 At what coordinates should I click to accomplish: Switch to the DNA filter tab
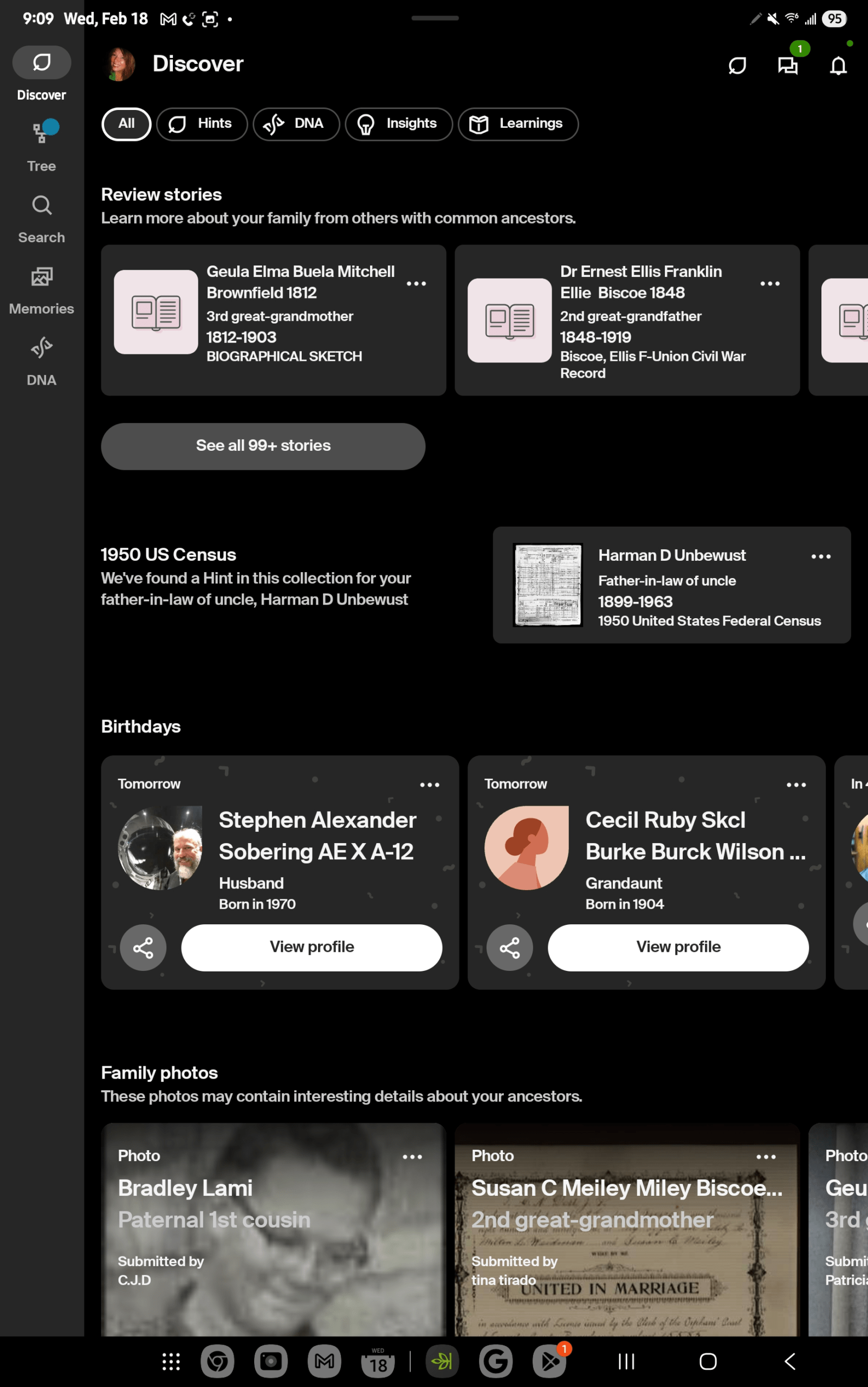tap(296, 124)
